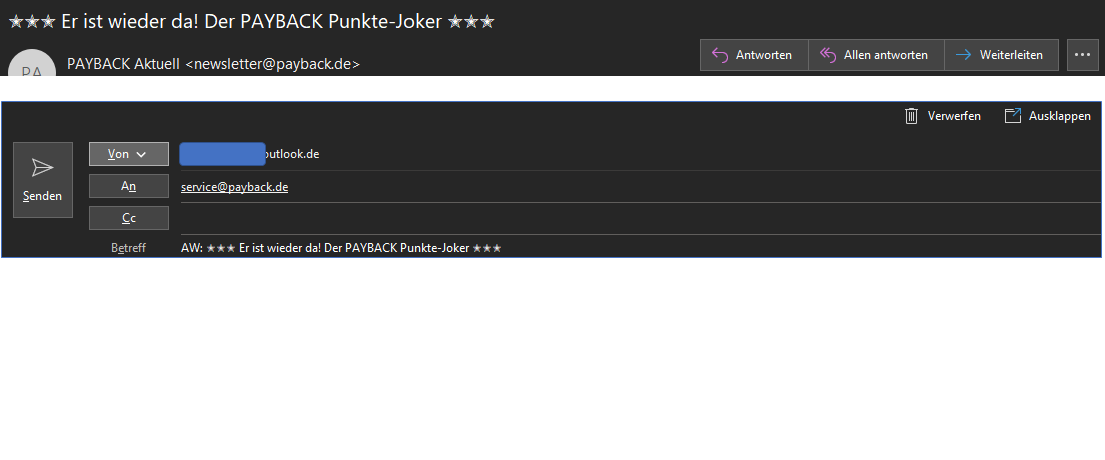
Task: Click Allen antworten to reply all
Action: [876, 55]
